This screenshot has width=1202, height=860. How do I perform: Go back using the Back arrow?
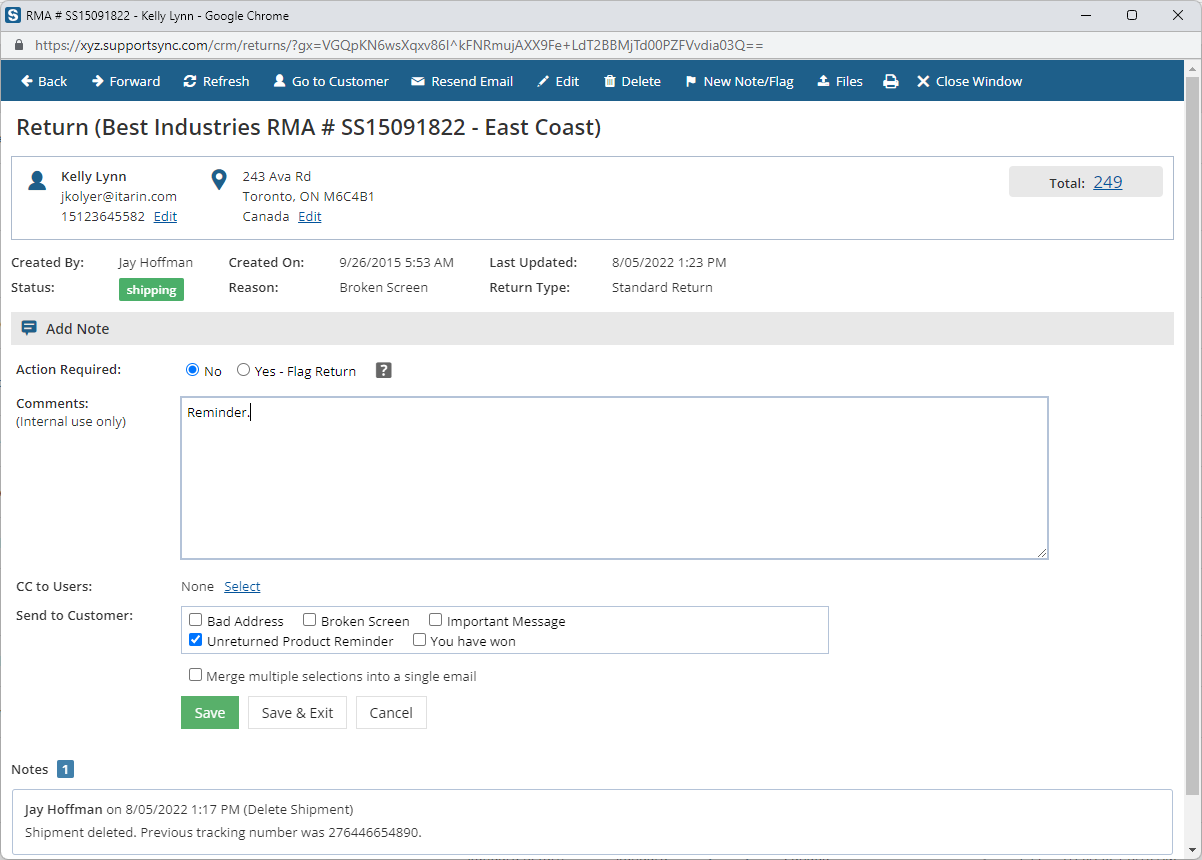tap(44, 82)
